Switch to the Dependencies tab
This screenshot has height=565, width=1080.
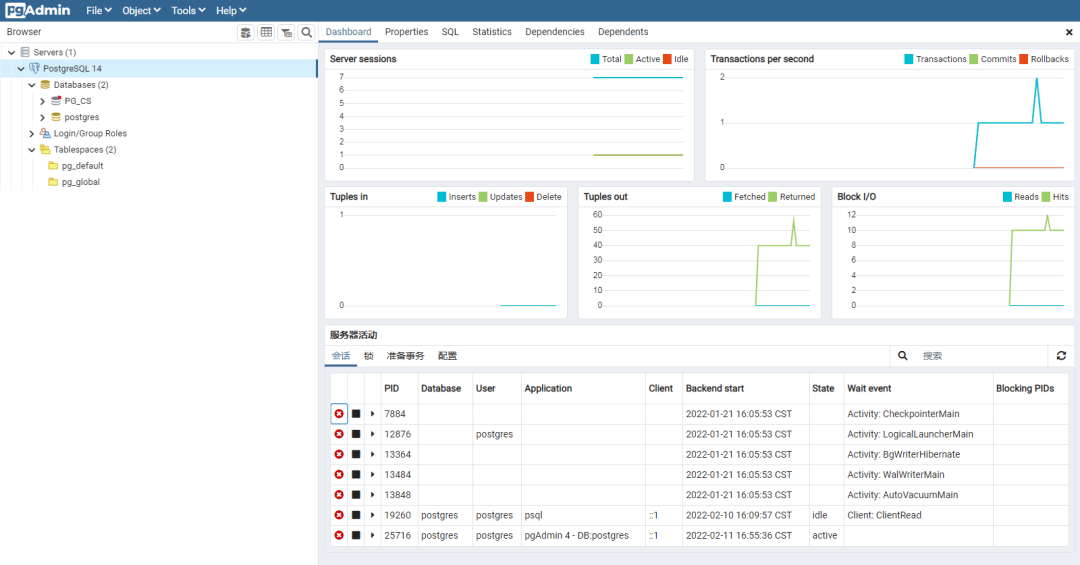point(554,32)
